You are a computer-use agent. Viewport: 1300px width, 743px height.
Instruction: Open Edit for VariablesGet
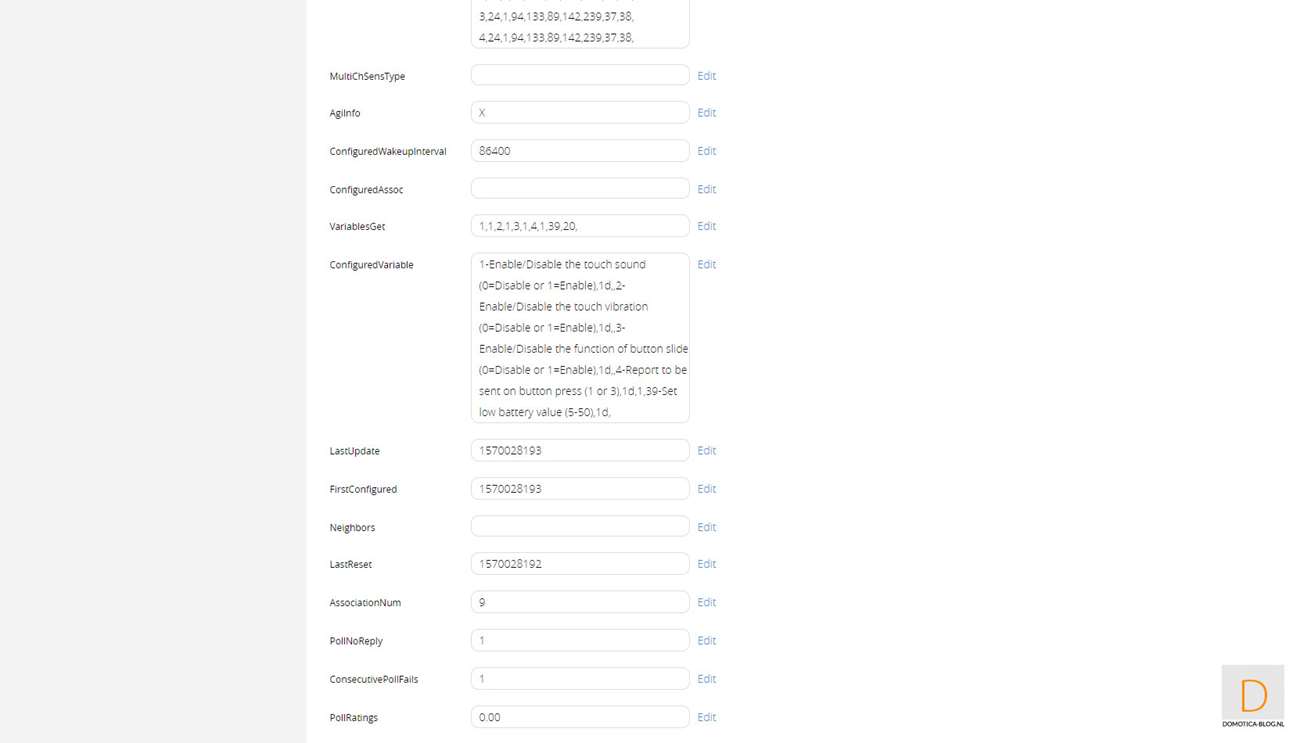point(706,226)
